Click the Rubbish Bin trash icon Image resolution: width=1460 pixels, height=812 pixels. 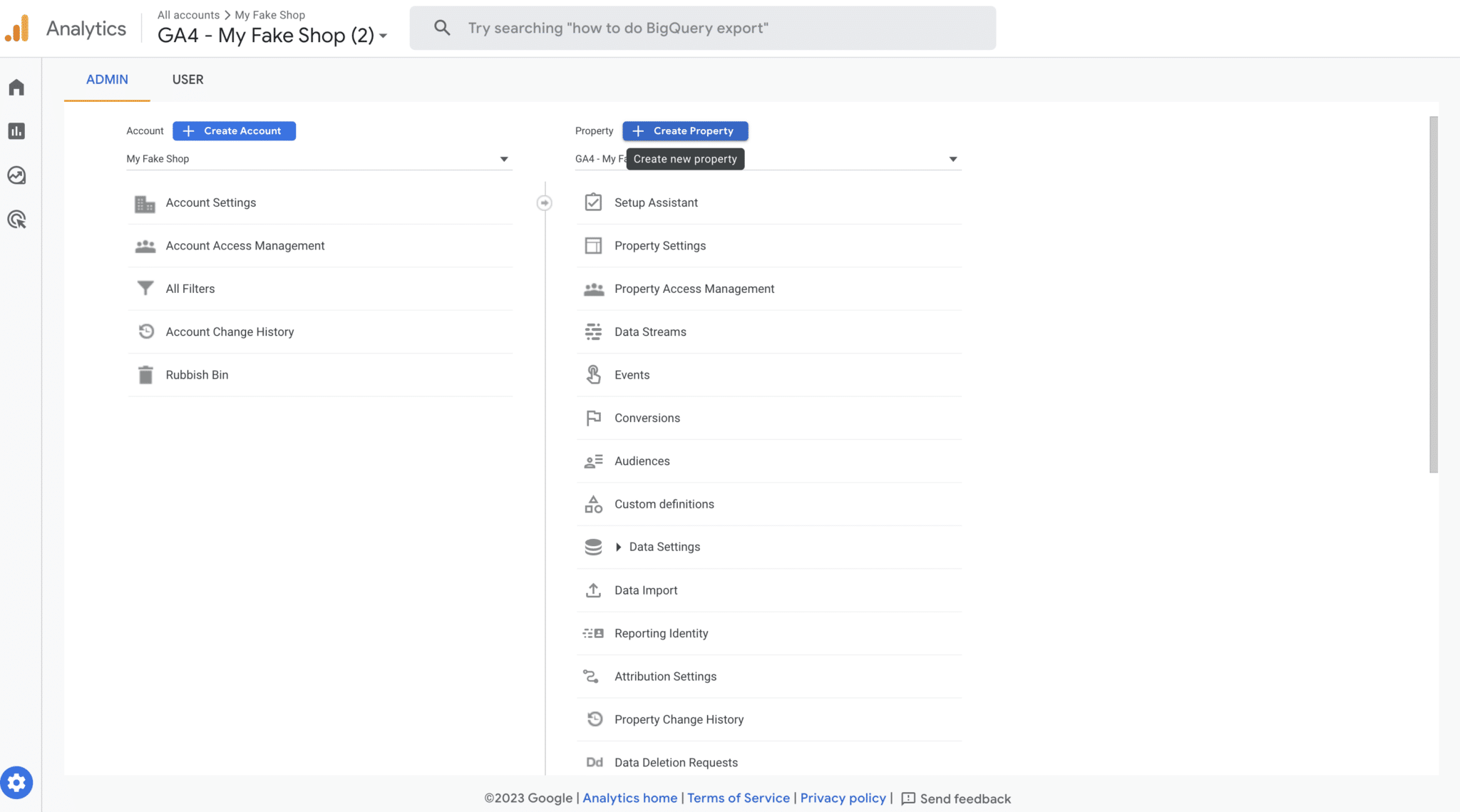(x=145, y=375)
